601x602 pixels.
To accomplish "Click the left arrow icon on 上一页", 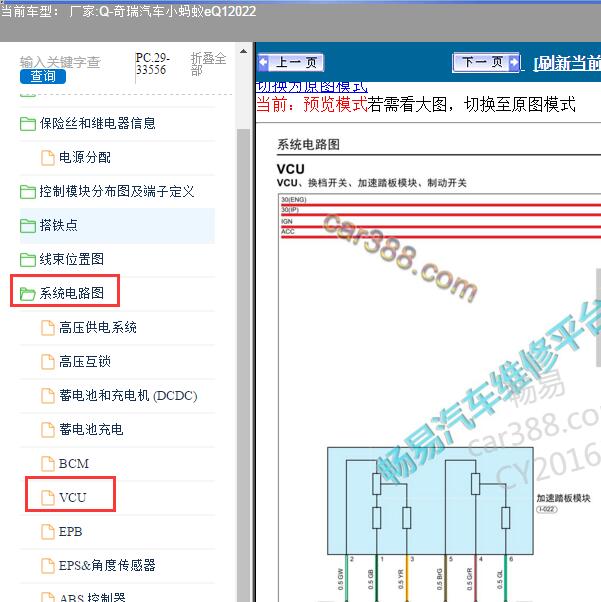I will [264, 62].
